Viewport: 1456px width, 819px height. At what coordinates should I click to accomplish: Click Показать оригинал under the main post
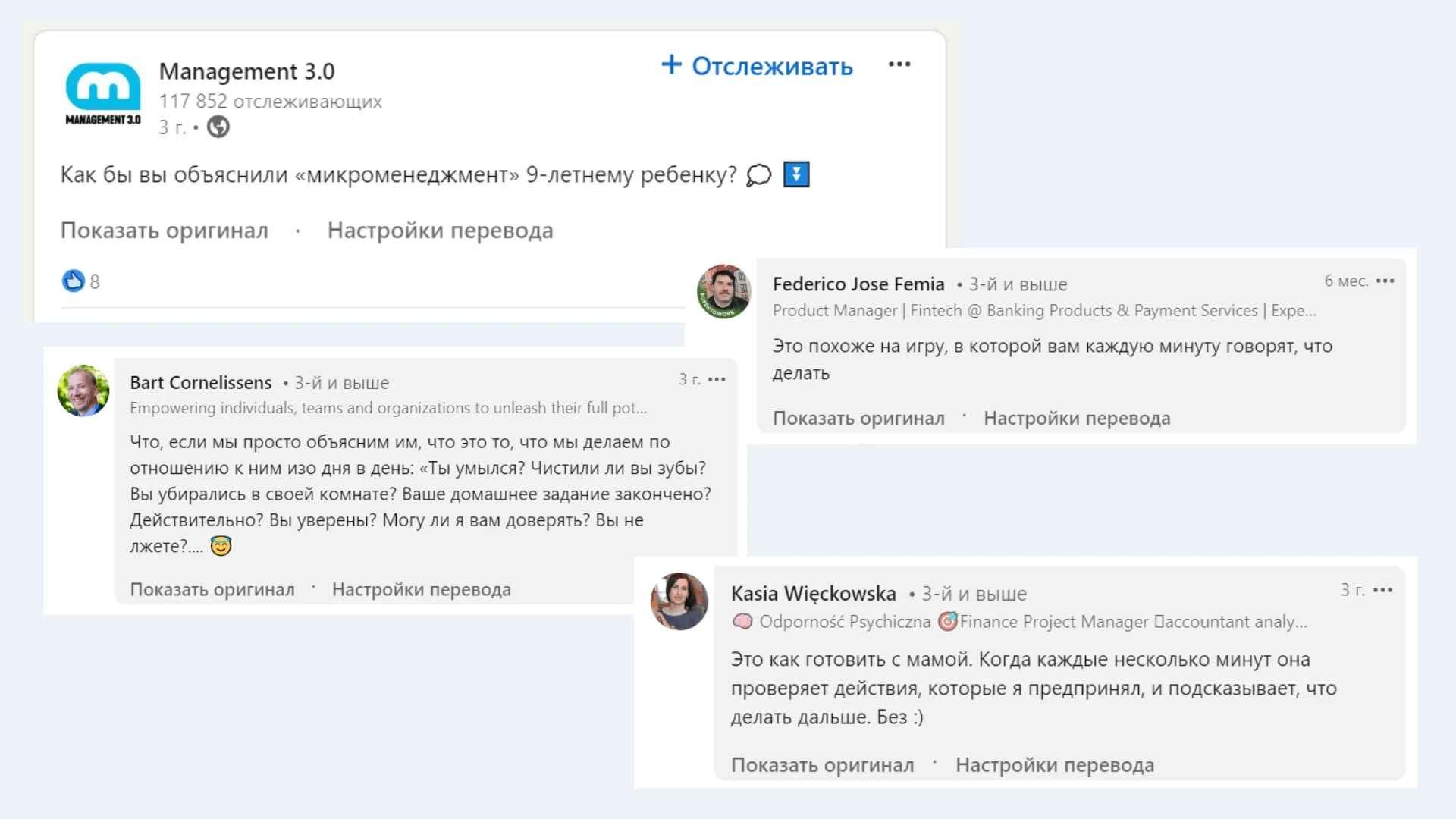(164, 231)
